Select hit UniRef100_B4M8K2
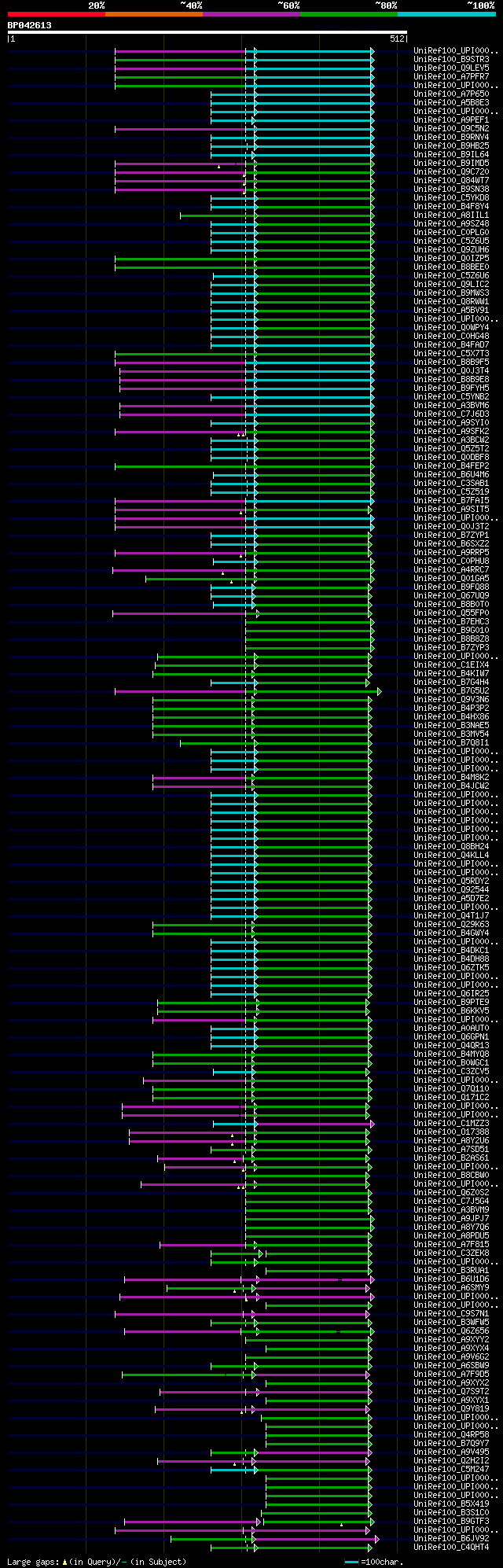Screen dimensions: 503x1568 click(x=451, y=778)
